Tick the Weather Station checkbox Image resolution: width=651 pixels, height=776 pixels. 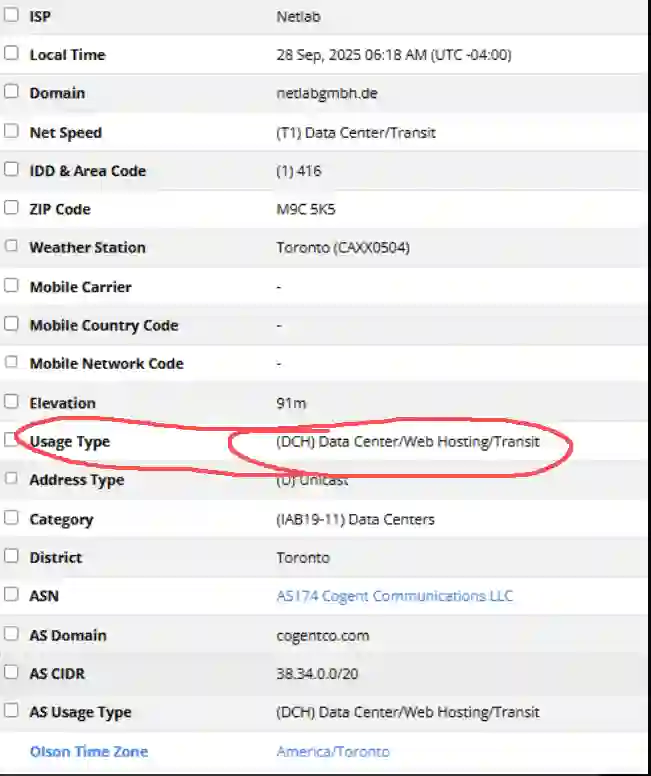tap(11, 247)
